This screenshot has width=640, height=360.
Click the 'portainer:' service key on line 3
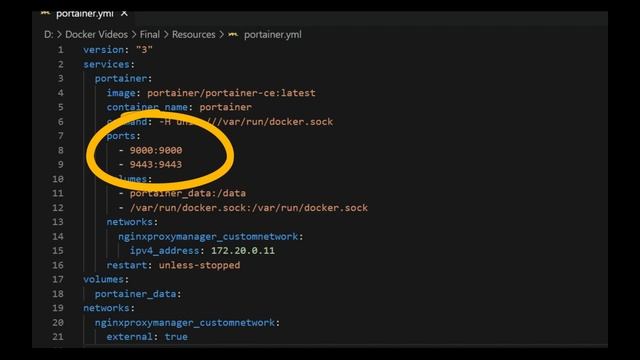pos(123,78)
